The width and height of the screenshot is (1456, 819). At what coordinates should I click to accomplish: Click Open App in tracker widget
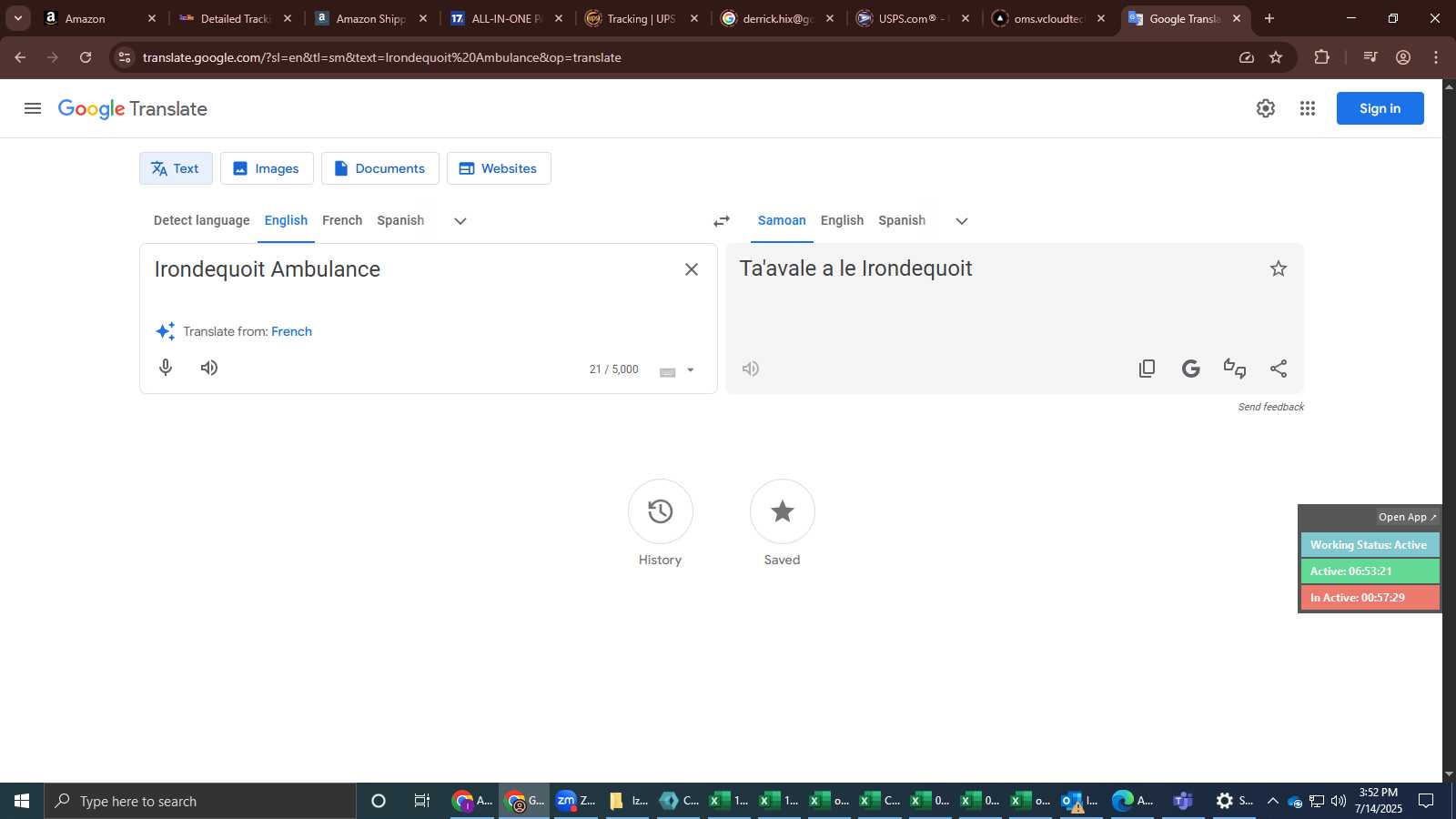(1407, 517)
